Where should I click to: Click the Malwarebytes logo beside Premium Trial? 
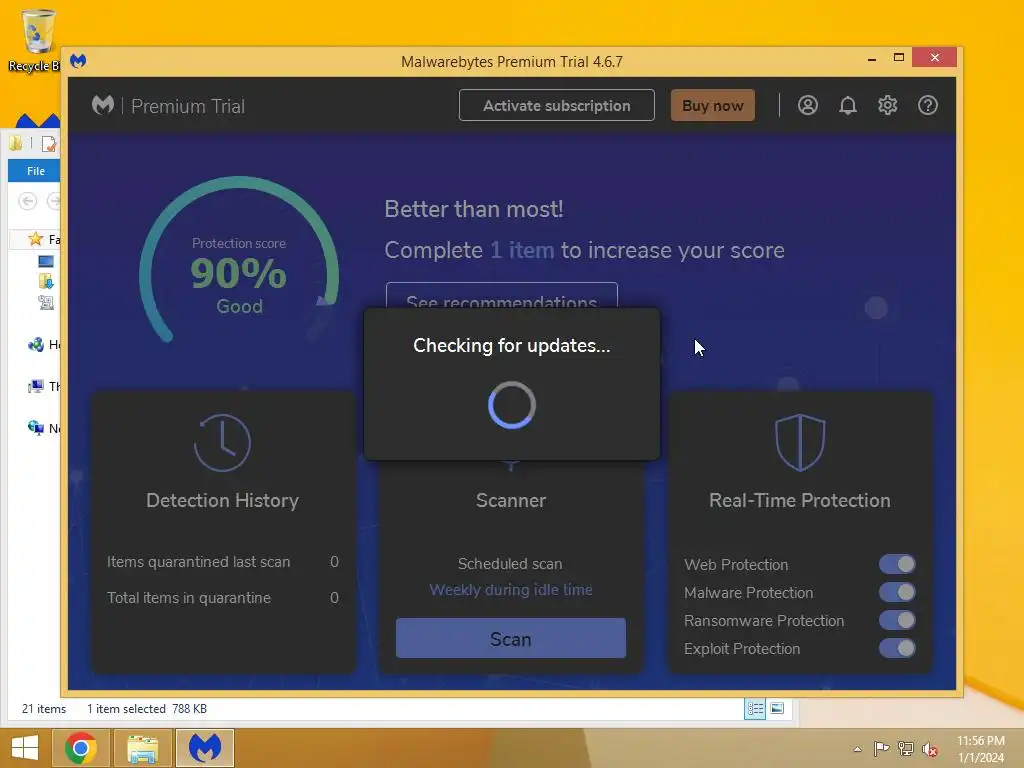(x=103, y=105)
